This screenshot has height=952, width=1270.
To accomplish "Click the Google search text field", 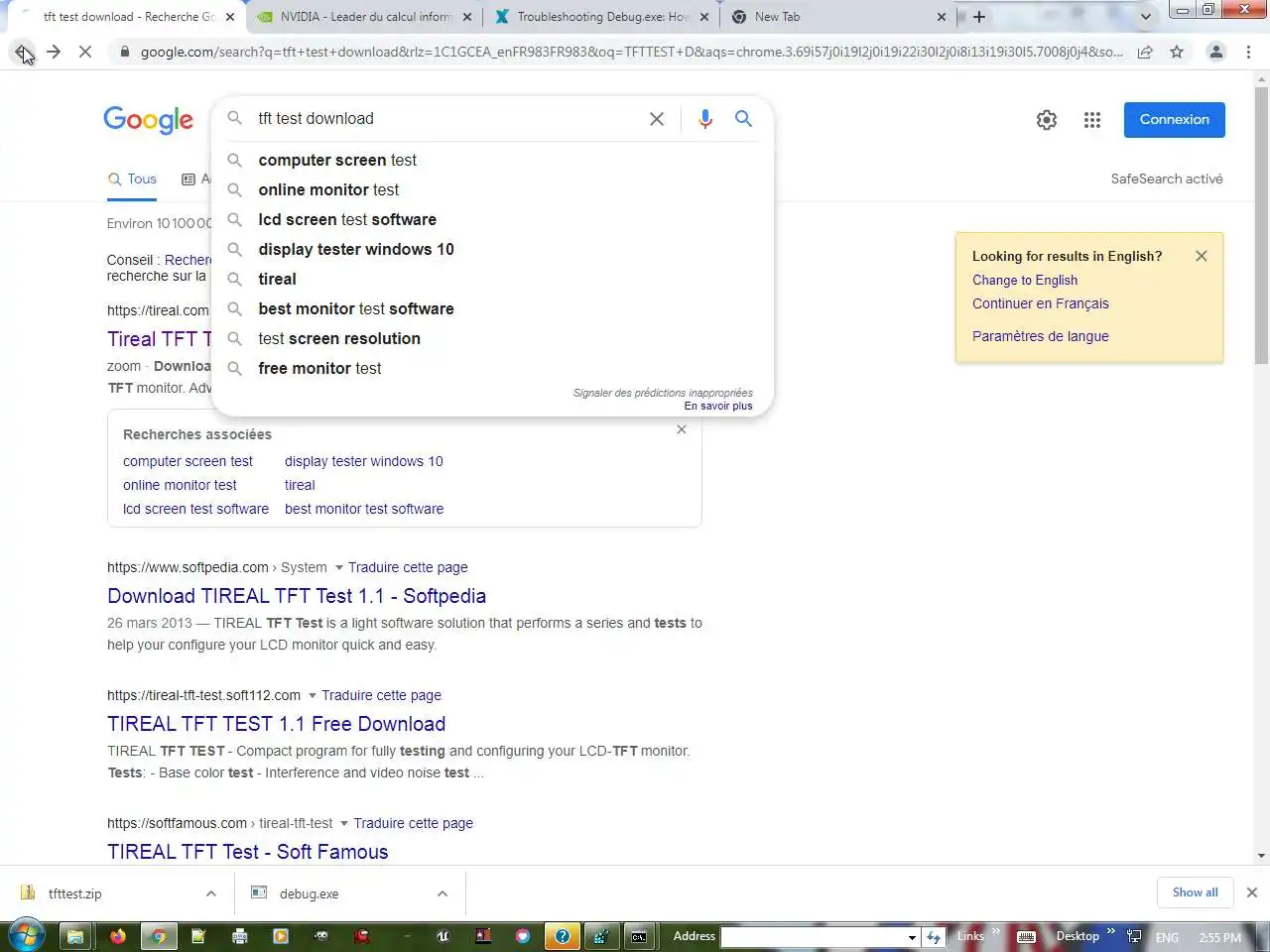I will pos(446,119).
